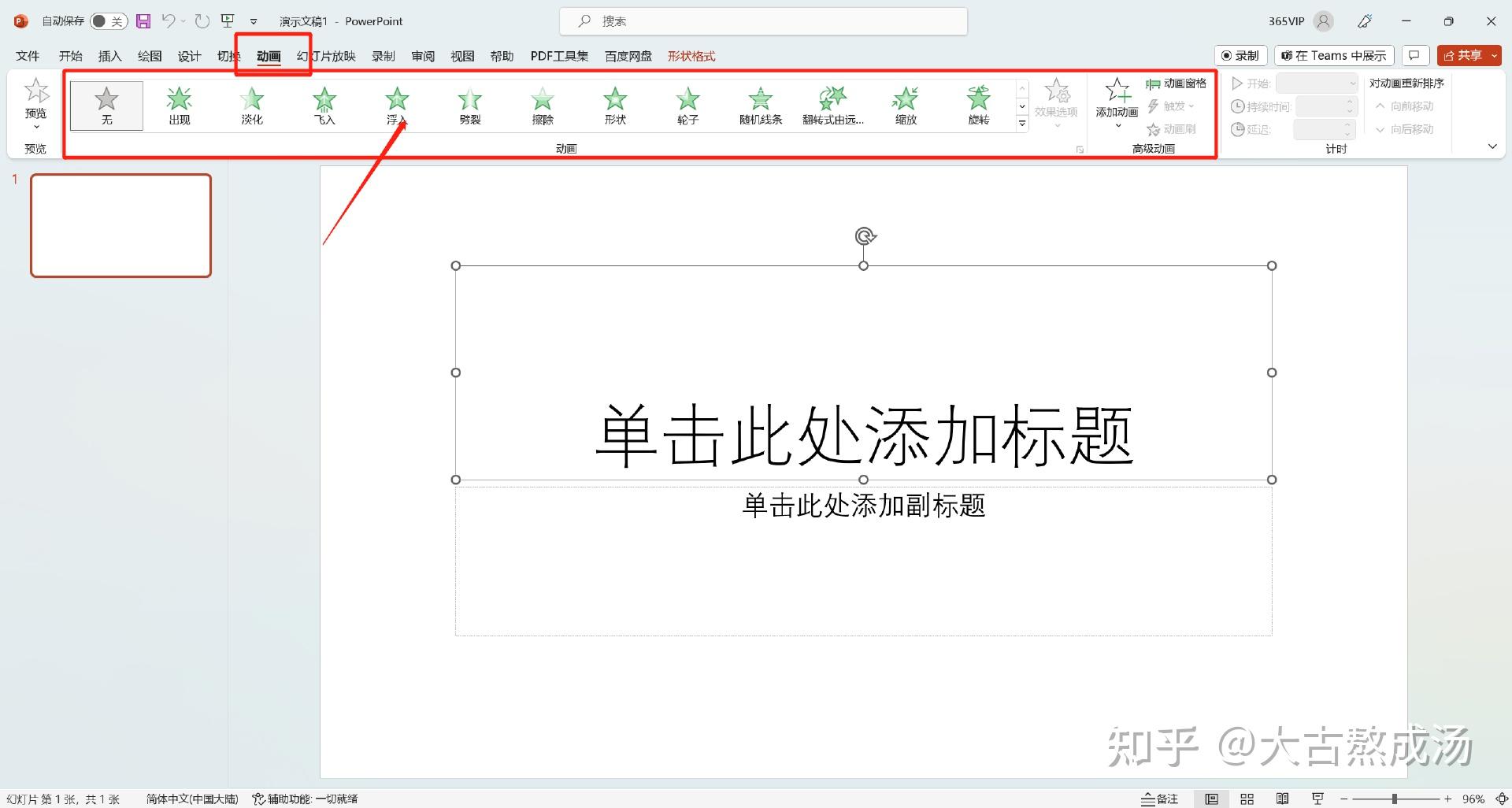1512x808 pixels.
Task: Toggle the 自动保存 (AutoSave) switch
Action: pos(108,21)
